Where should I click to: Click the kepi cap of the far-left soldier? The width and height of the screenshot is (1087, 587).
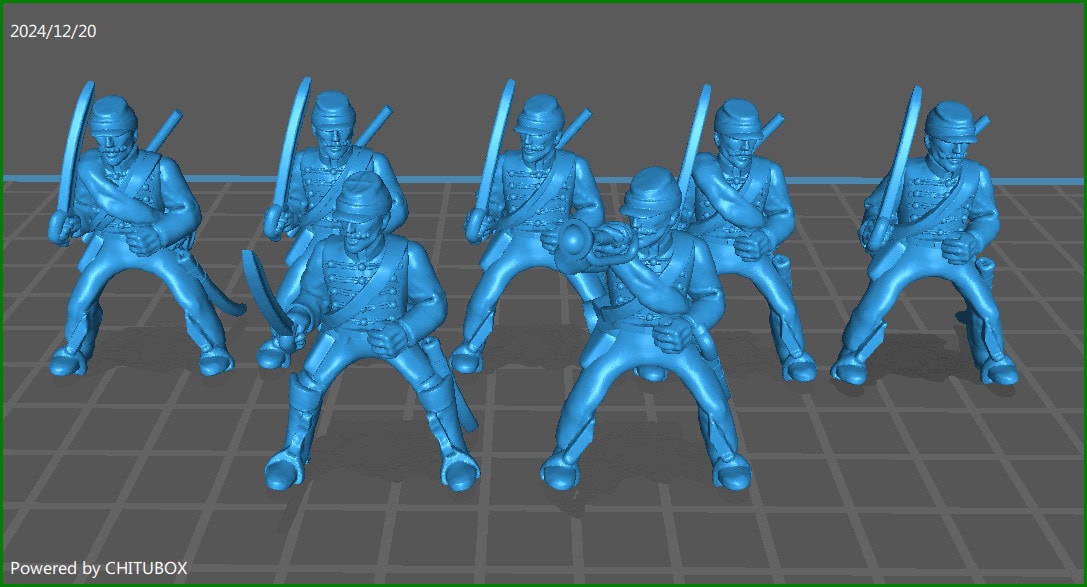tap(113, 115)
